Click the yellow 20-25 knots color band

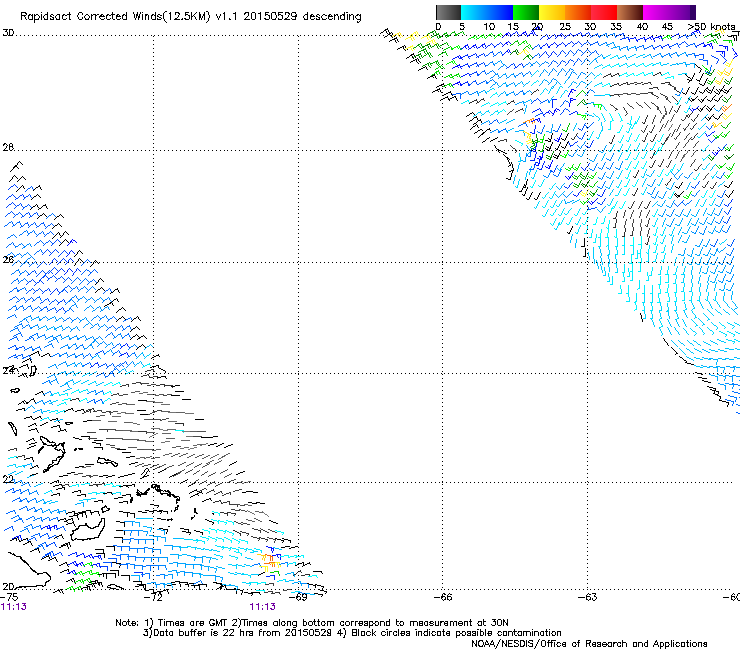[x=552, y=12]
